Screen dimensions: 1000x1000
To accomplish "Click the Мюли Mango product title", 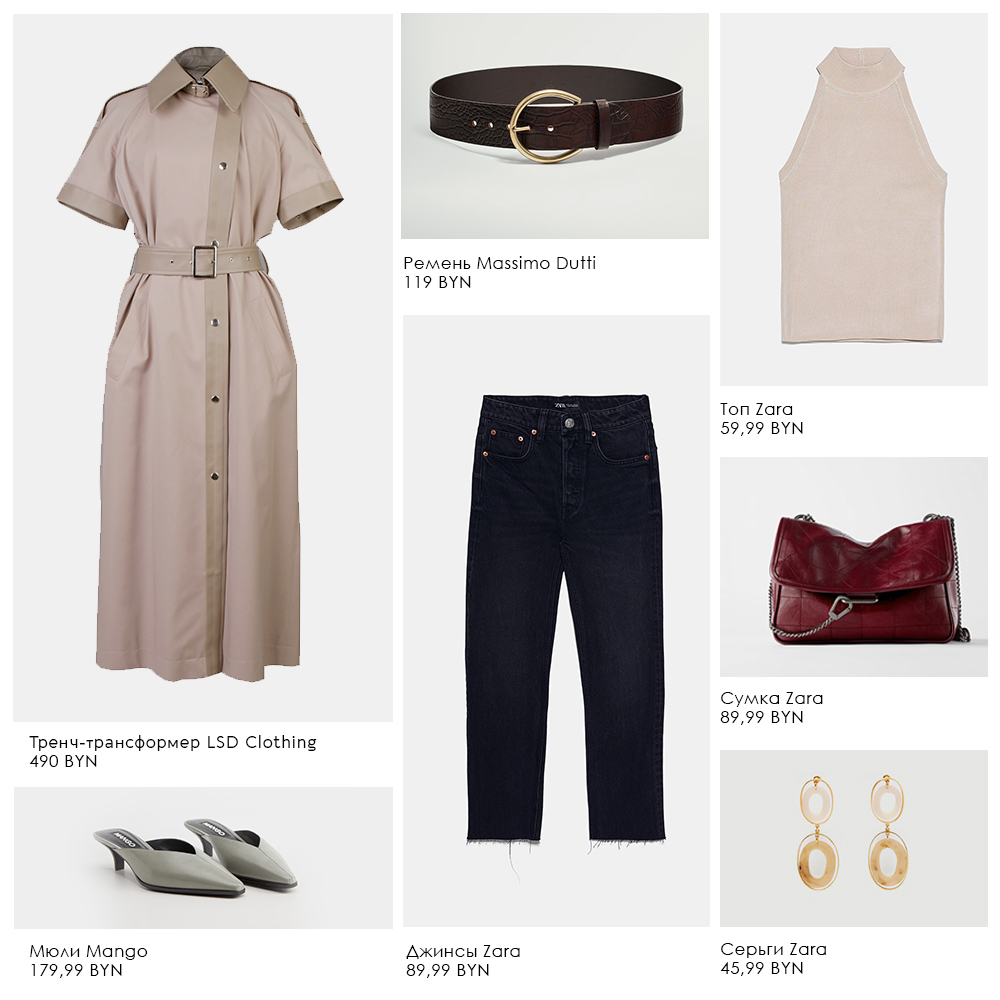I will pyautogui.click(x=89, y=952).
